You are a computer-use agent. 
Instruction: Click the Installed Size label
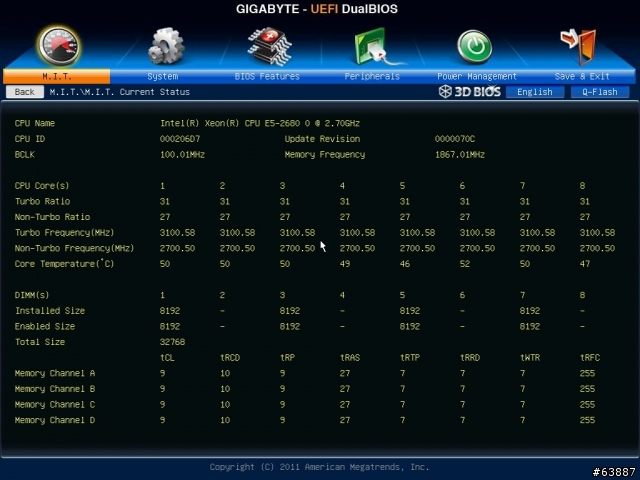50,311
